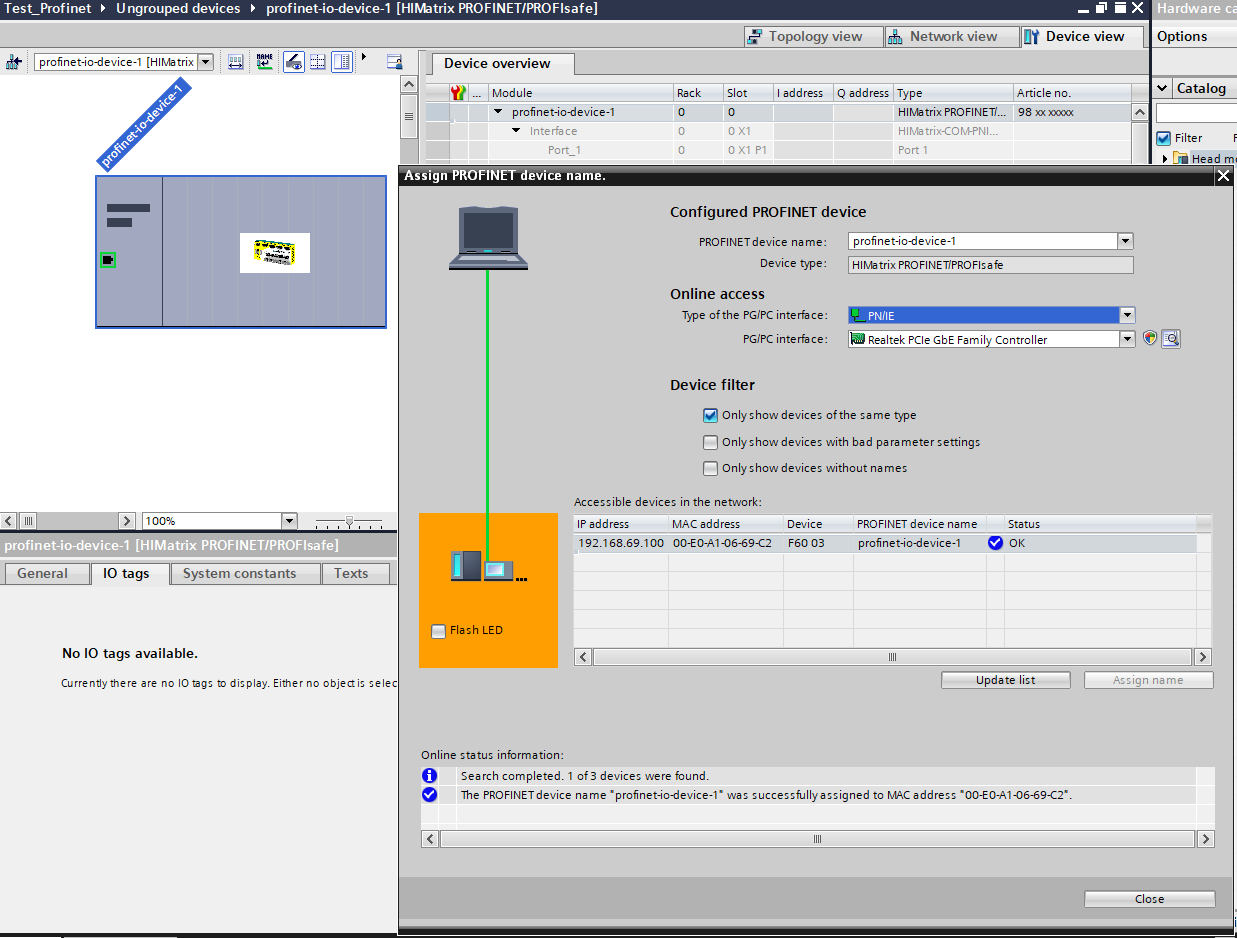Check the Flash LED checkbox
The width and height of the screenshot is (1237, 938).
pyautogui.click(x=438, y=631)
